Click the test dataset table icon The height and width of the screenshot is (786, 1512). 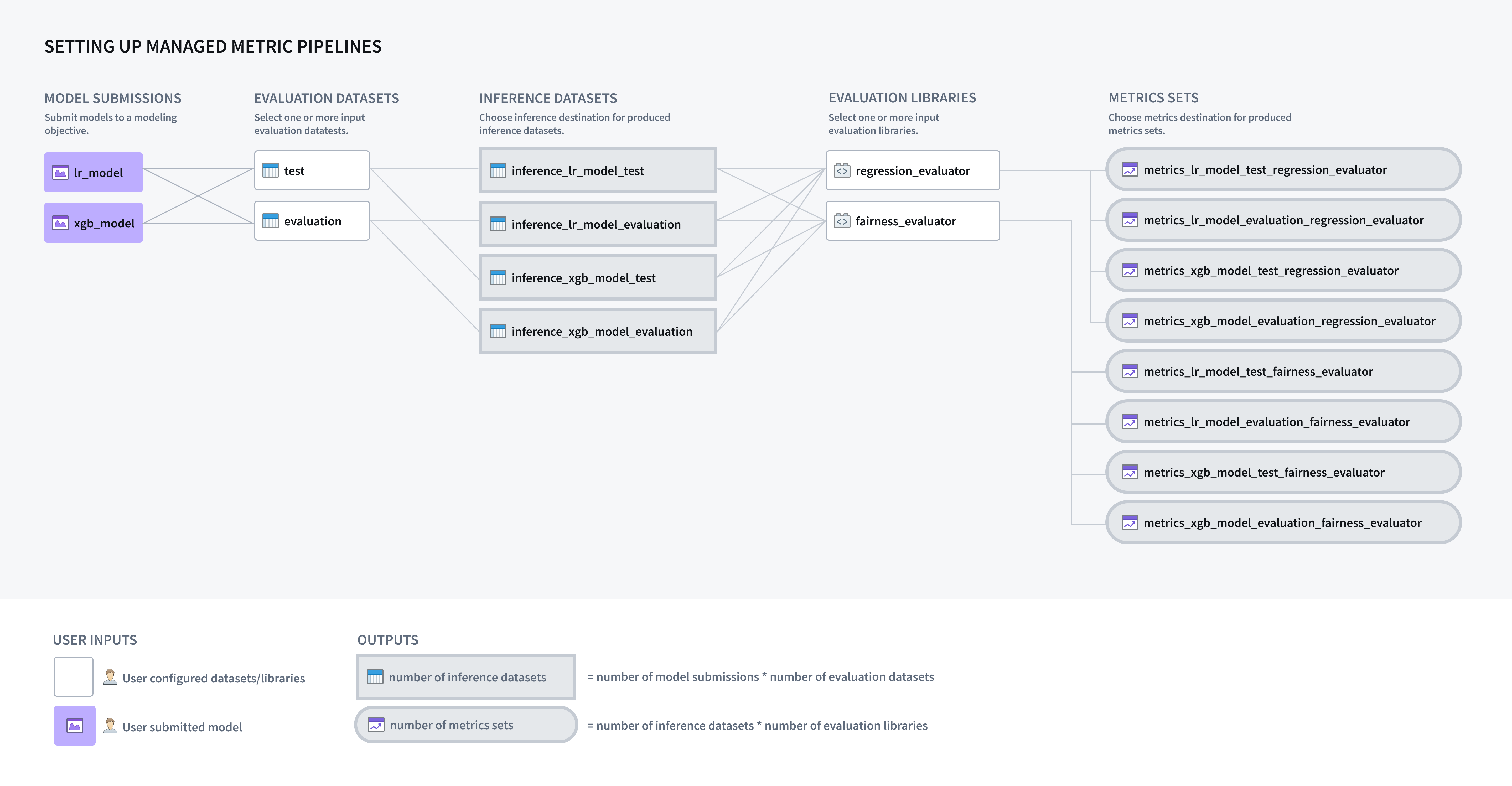271,170
